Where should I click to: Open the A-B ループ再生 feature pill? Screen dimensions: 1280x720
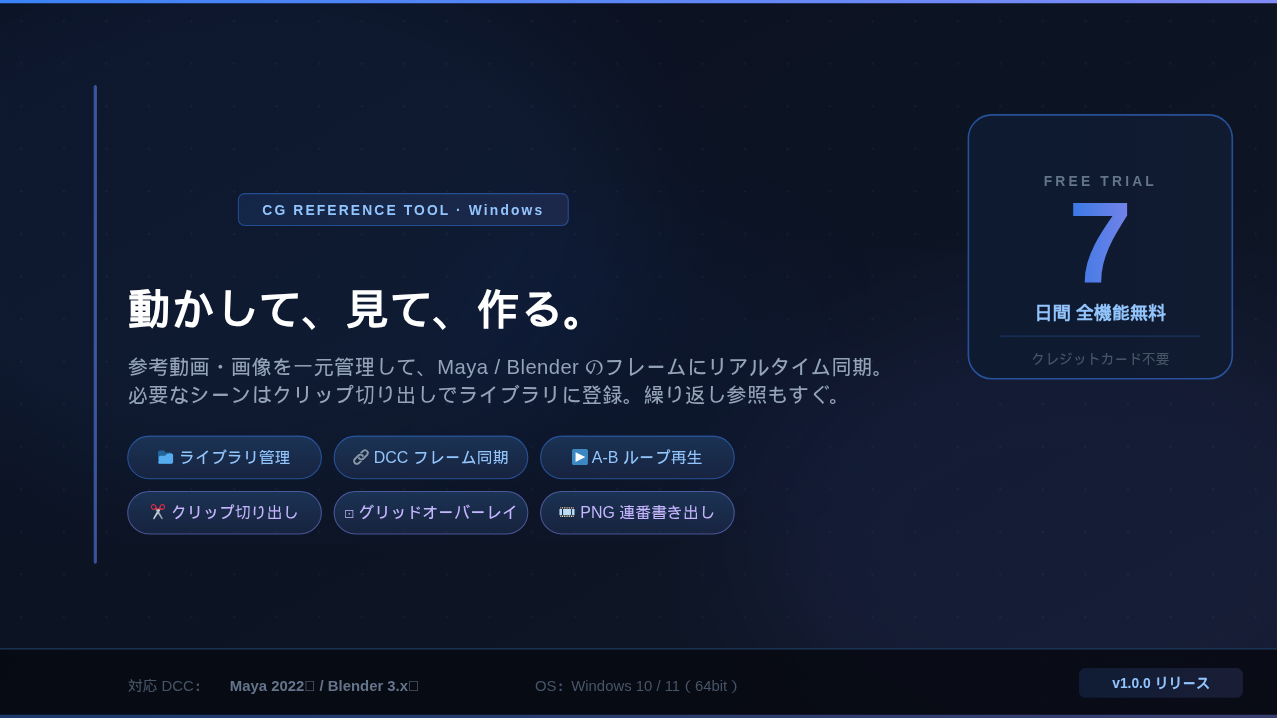point(637,457)
